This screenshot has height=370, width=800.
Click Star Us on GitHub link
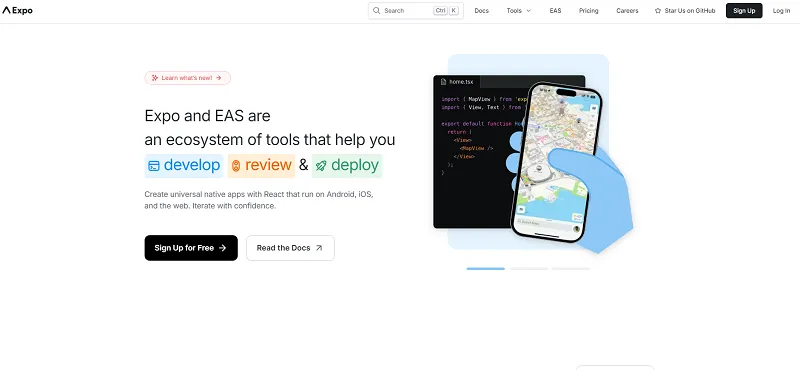(685, 11)
